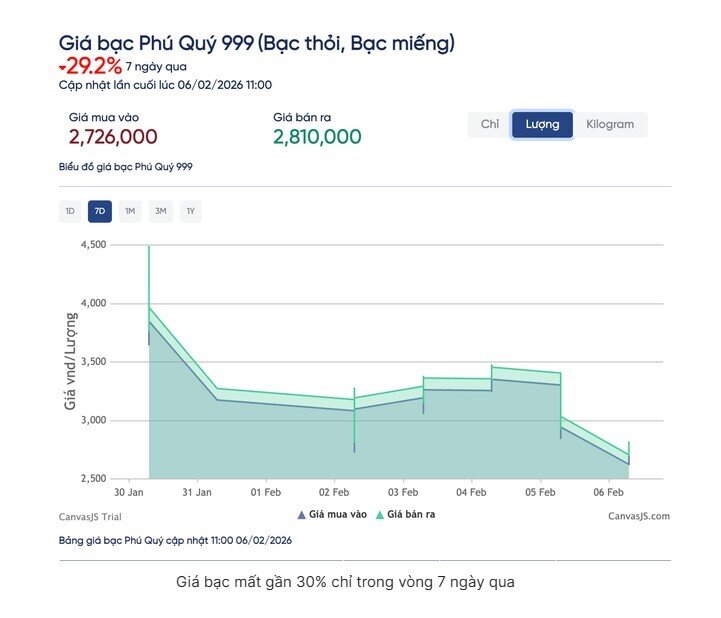Image resolution: width=721 pixels, height=618 pixels.
Task: Click the Biểu đồ giá bạc Phú Quý 999 link
Action: (x=125, y=167)
